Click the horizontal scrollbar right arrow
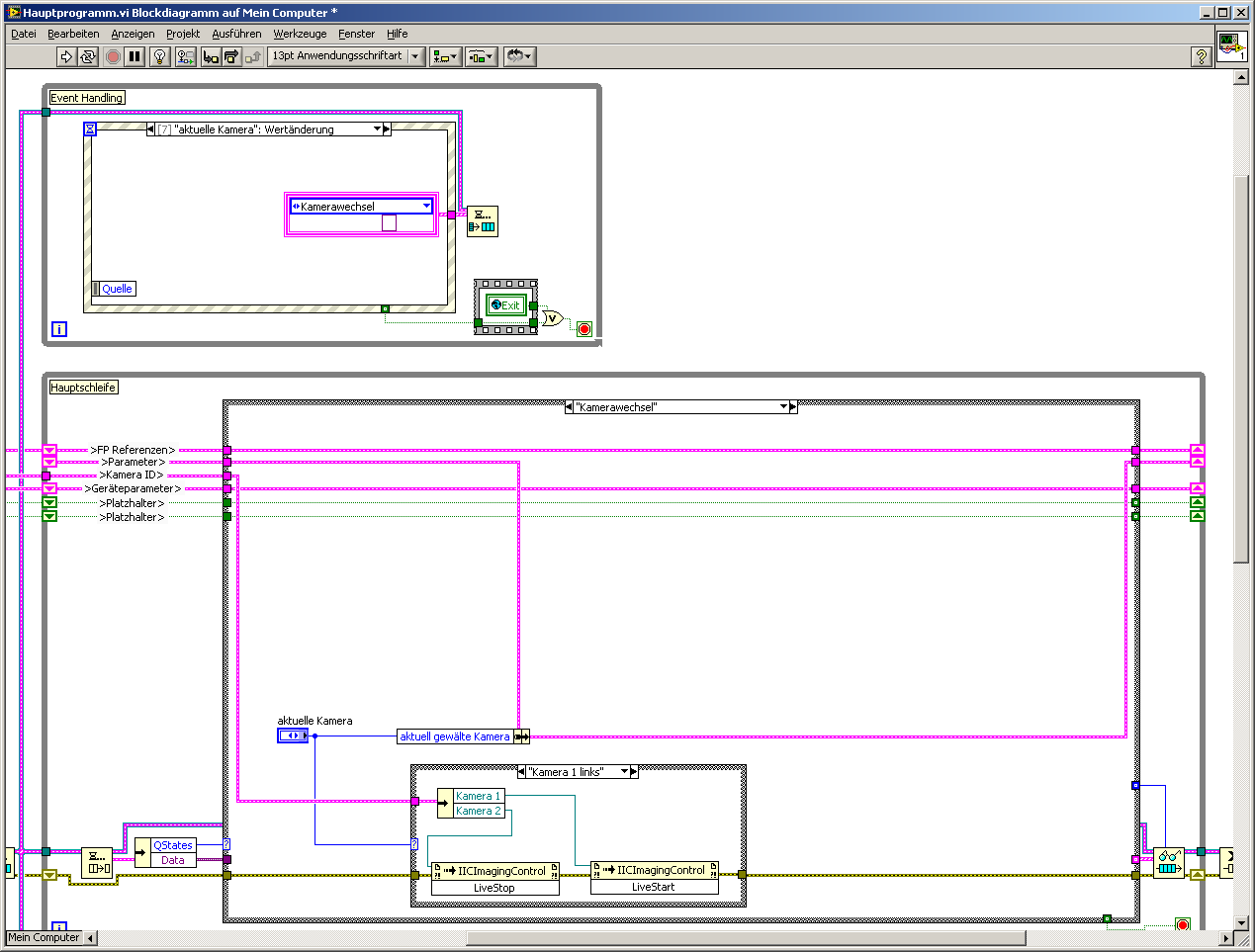 click(1226, 938)
